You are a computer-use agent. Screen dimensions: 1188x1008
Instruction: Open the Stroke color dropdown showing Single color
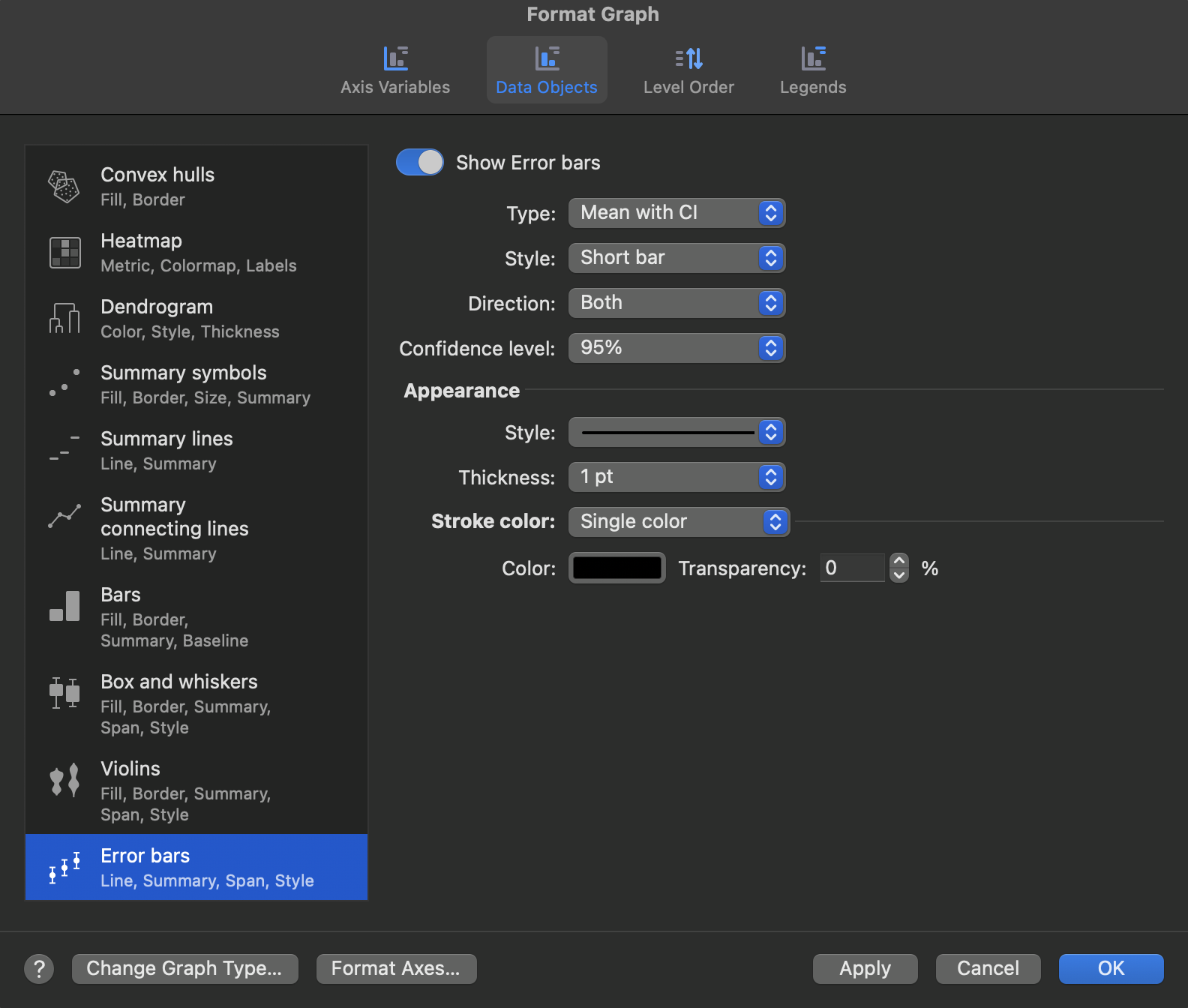679,522
